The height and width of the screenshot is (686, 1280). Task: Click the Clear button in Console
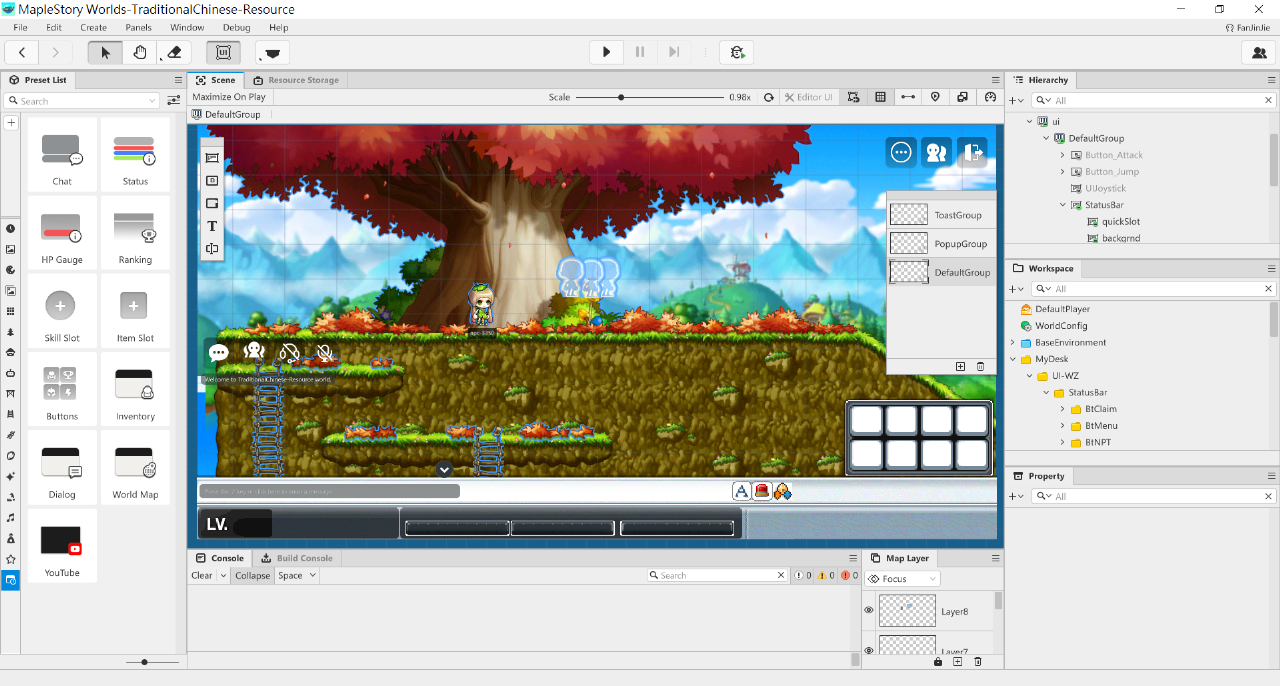[201, 575]
